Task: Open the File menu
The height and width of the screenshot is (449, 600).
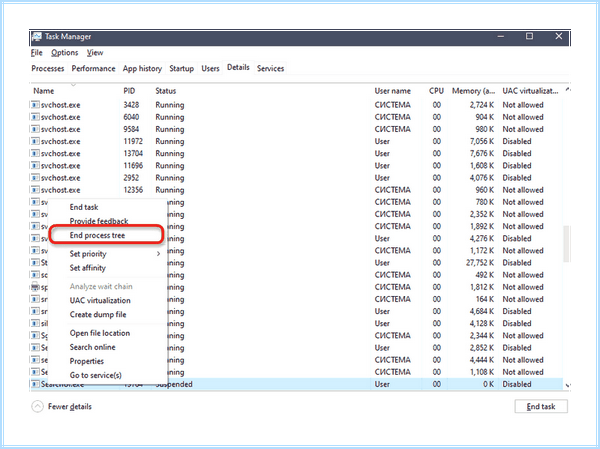Action: point(36,53)
